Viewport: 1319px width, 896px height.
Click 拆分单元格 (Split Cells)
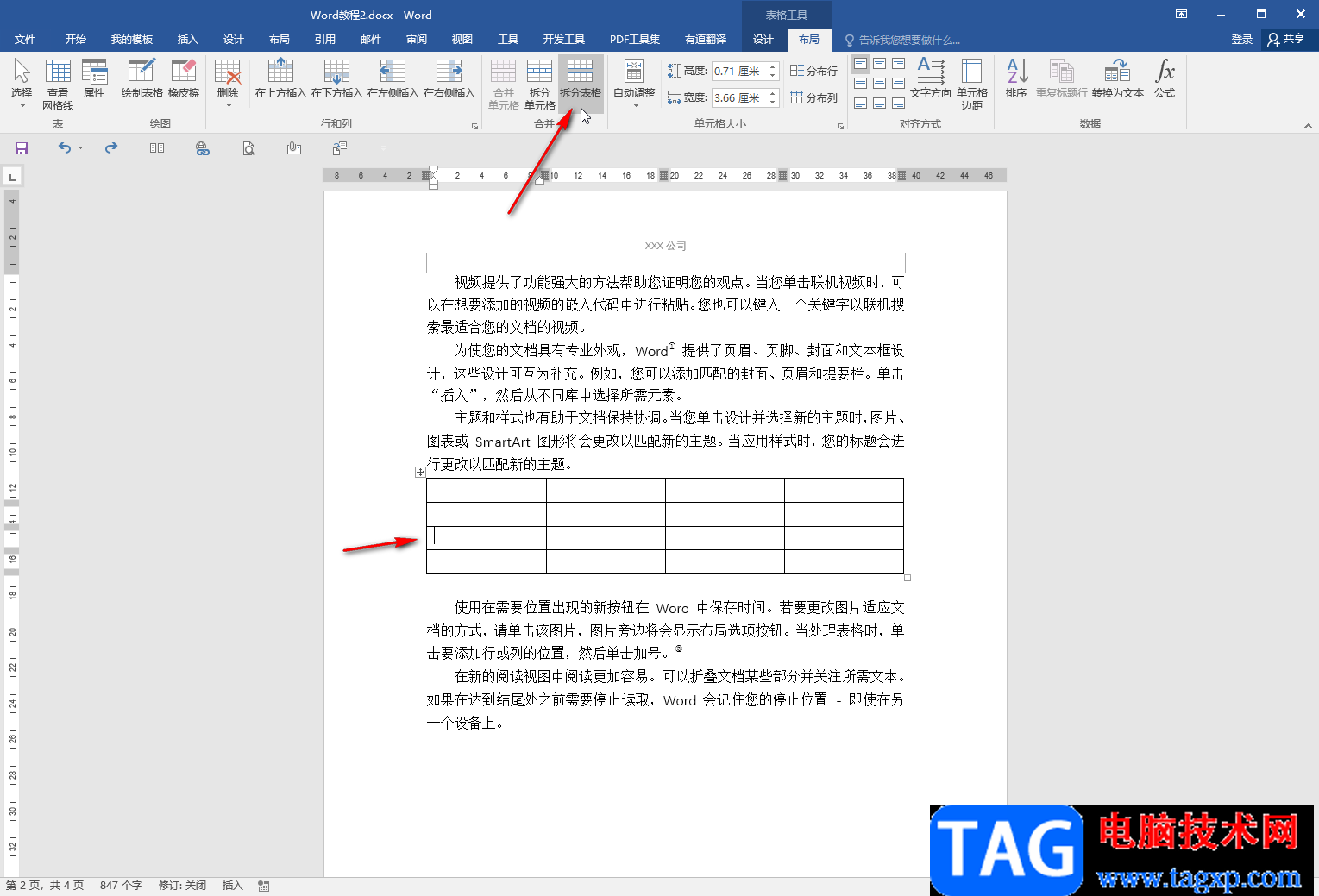(540, 84)
